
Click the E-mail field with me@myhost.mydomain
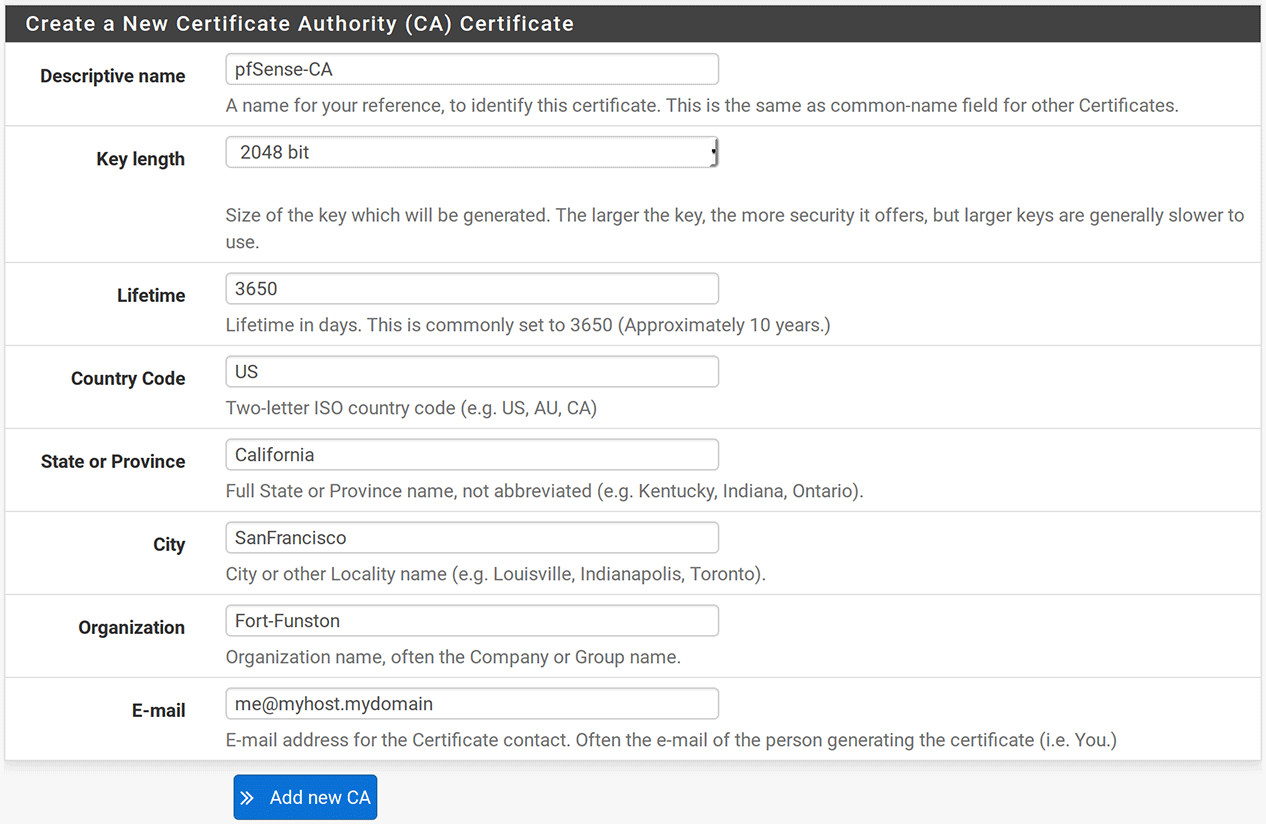(471, 704)
